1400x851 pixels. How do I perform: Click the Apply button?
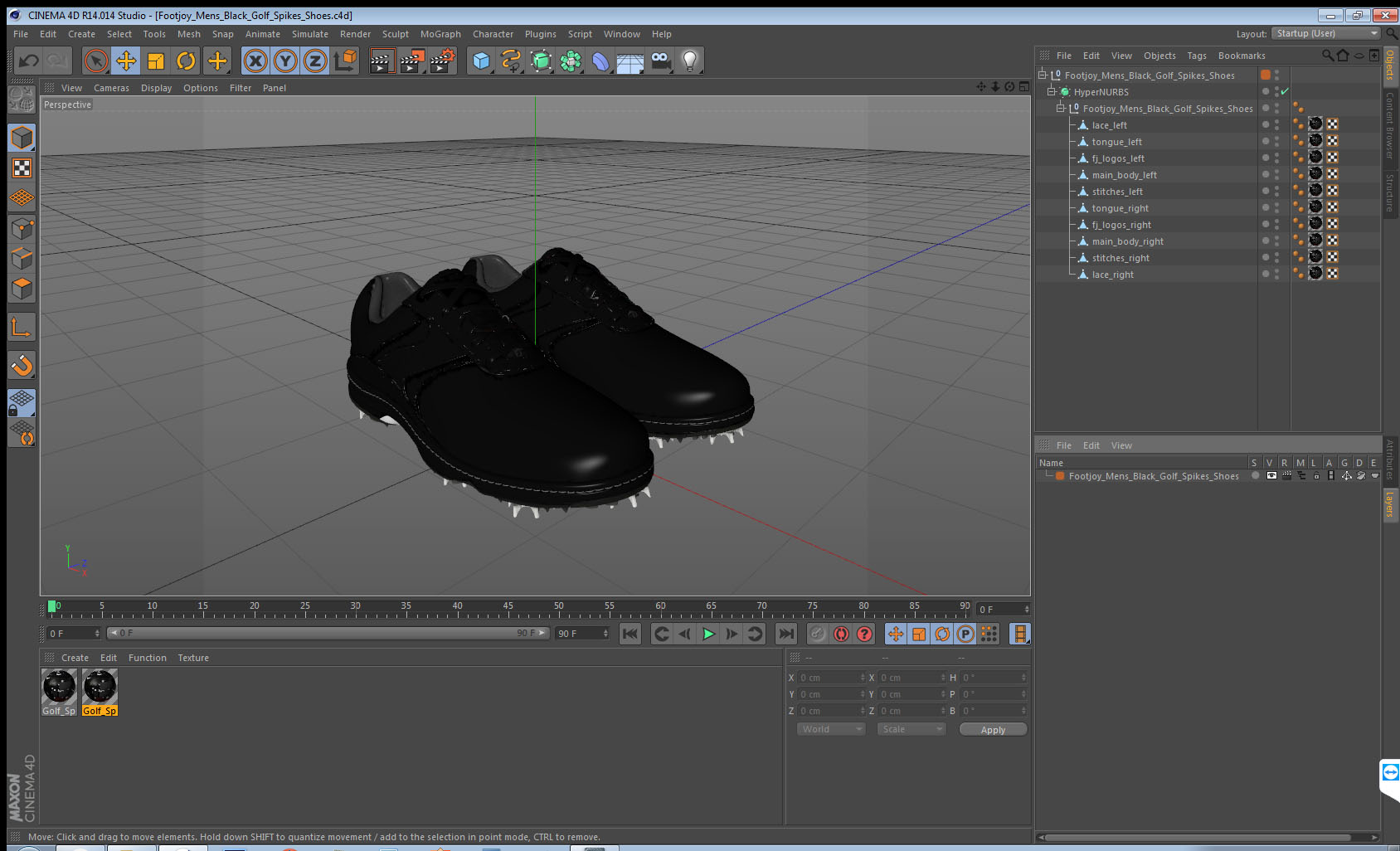click(993, 730)
